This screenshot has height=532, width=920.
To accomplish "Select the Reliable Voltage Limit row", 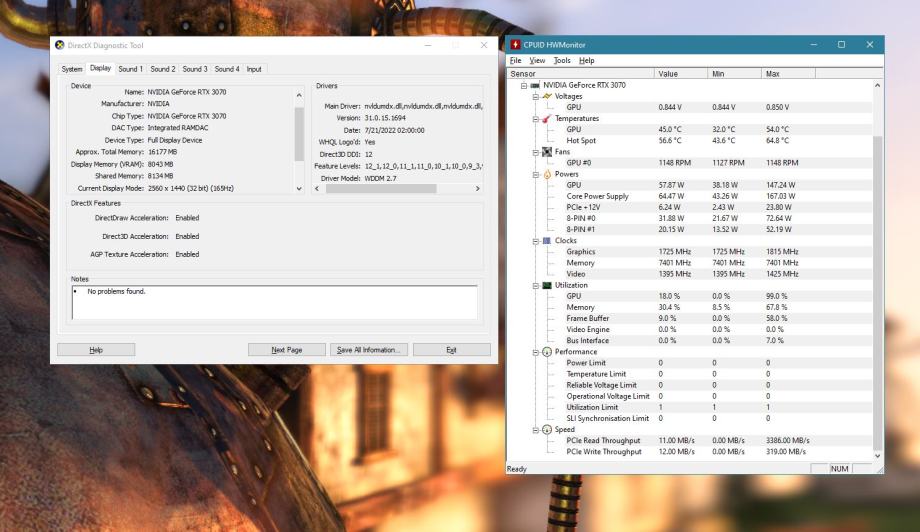I will (x=689, y=385).
